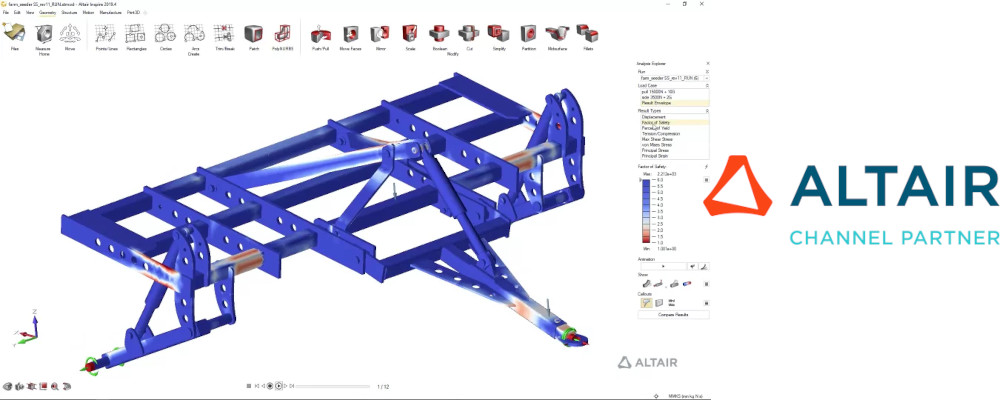The image size is (1000, 400).
Task: Select the Scale tool
Action: coord(410,33)
